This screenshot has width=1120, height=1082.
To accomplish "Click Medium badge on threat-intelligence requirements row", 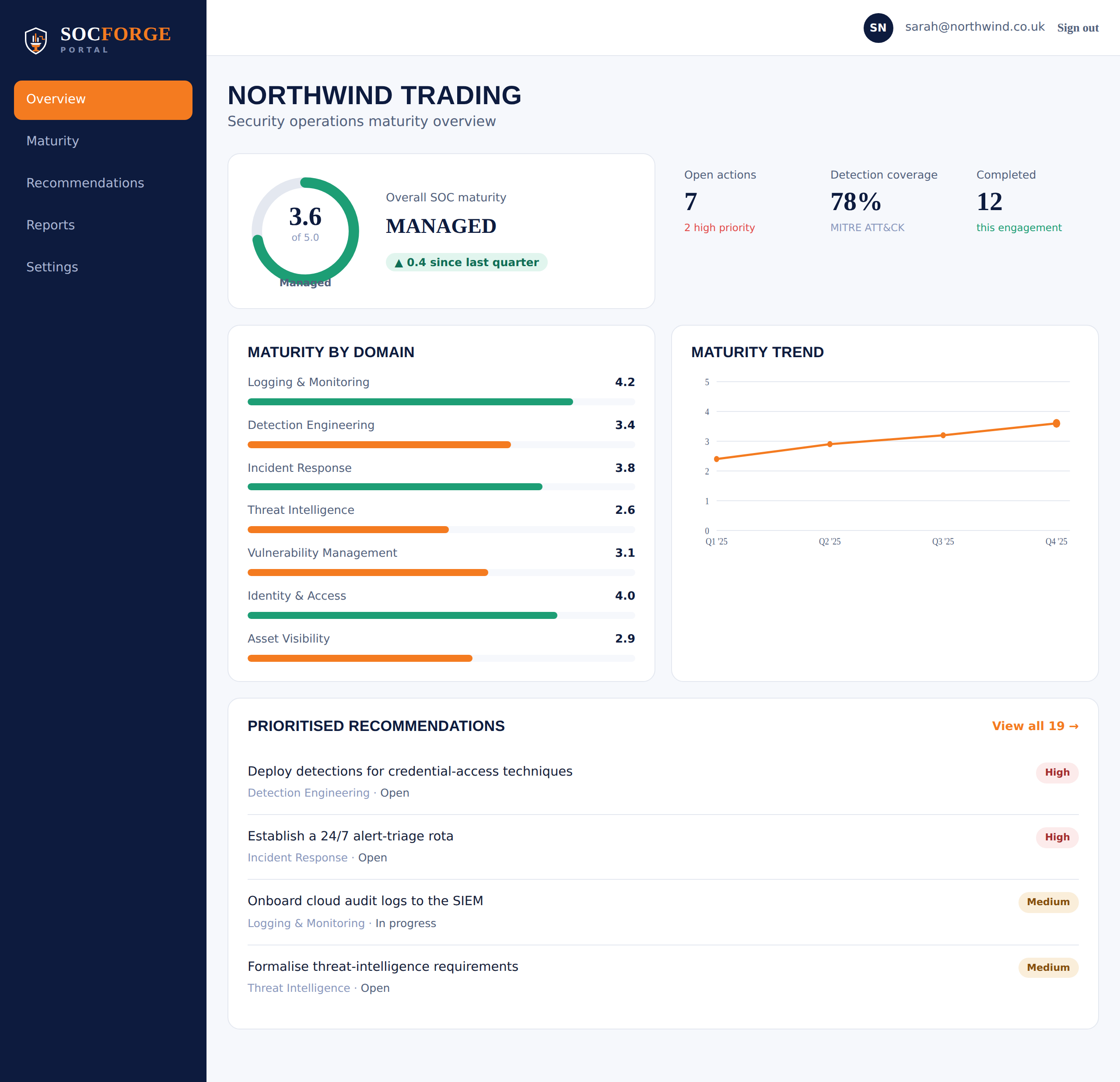I will click(1048, 967).
